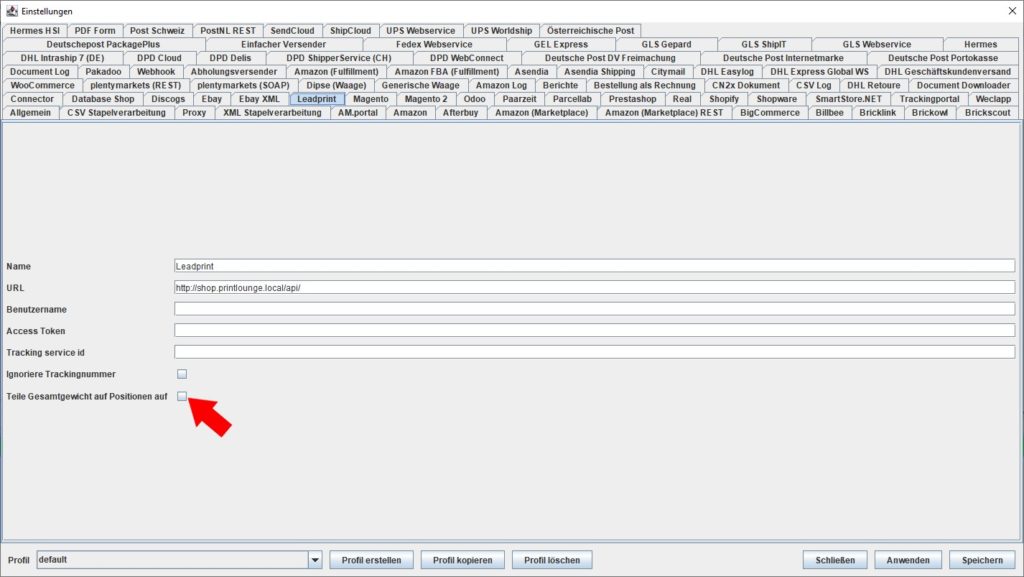This screenshot has height=577, width=1024.
Task: Open the DHL Easylog tab
Action: 727,71
